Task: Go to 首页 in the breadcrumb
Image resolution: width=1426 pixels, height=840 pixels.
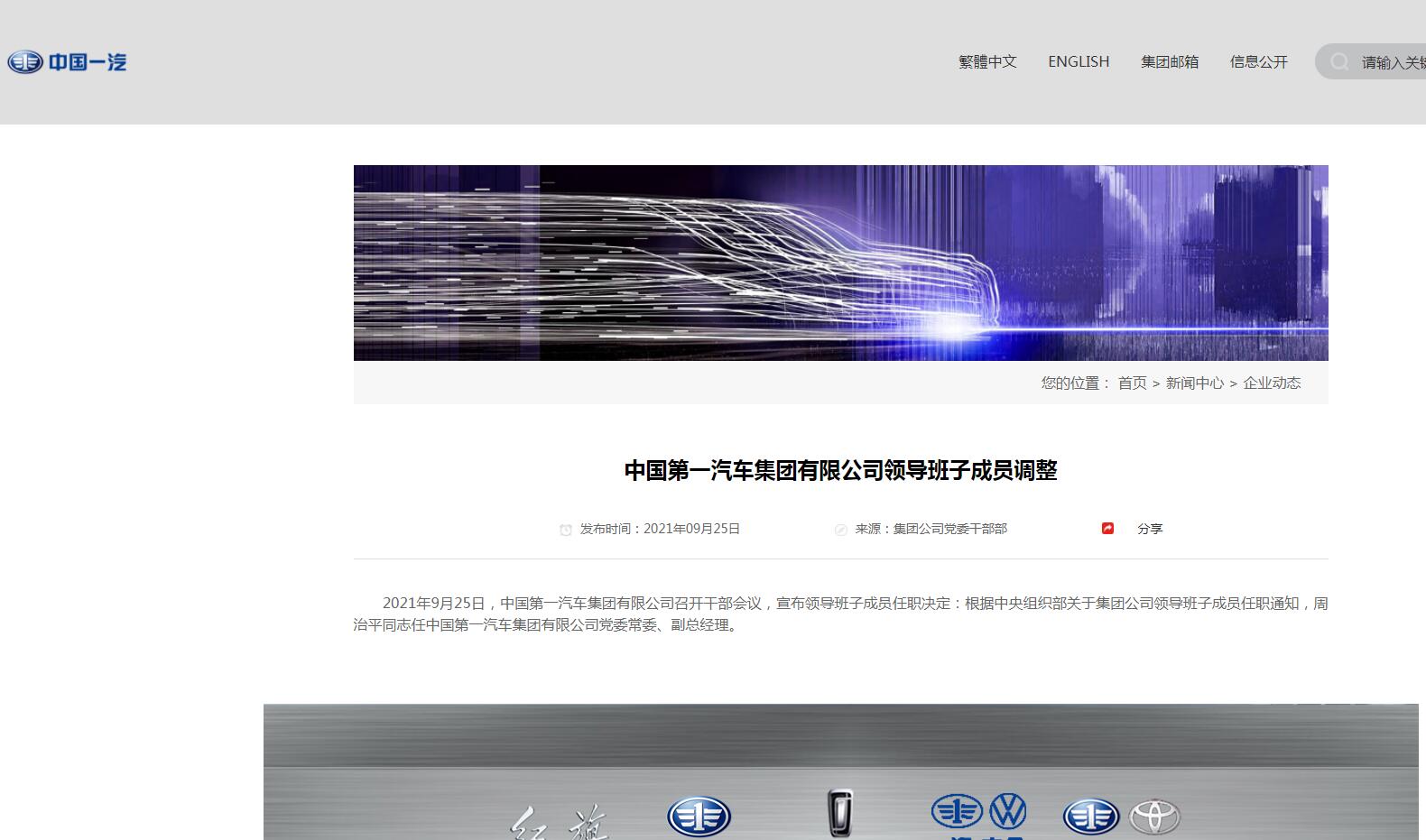Action: pyautogui.click(x=1132, y=383)
